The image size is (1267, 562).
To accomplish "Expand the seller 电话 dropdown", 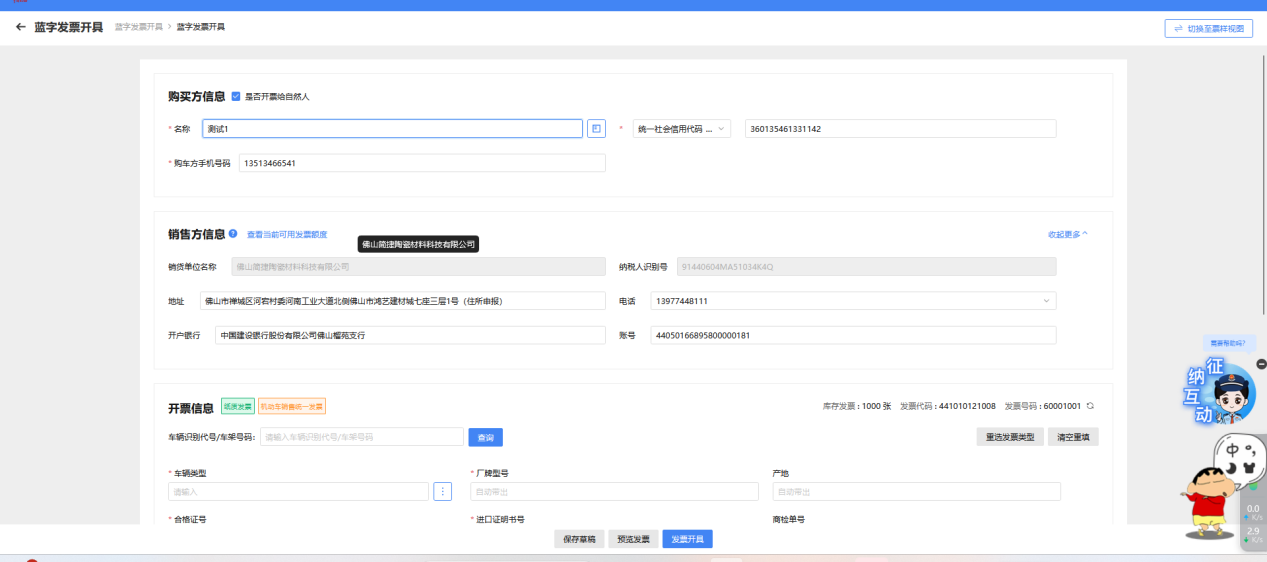I will pyautogui.click(x=1046, y=301).
